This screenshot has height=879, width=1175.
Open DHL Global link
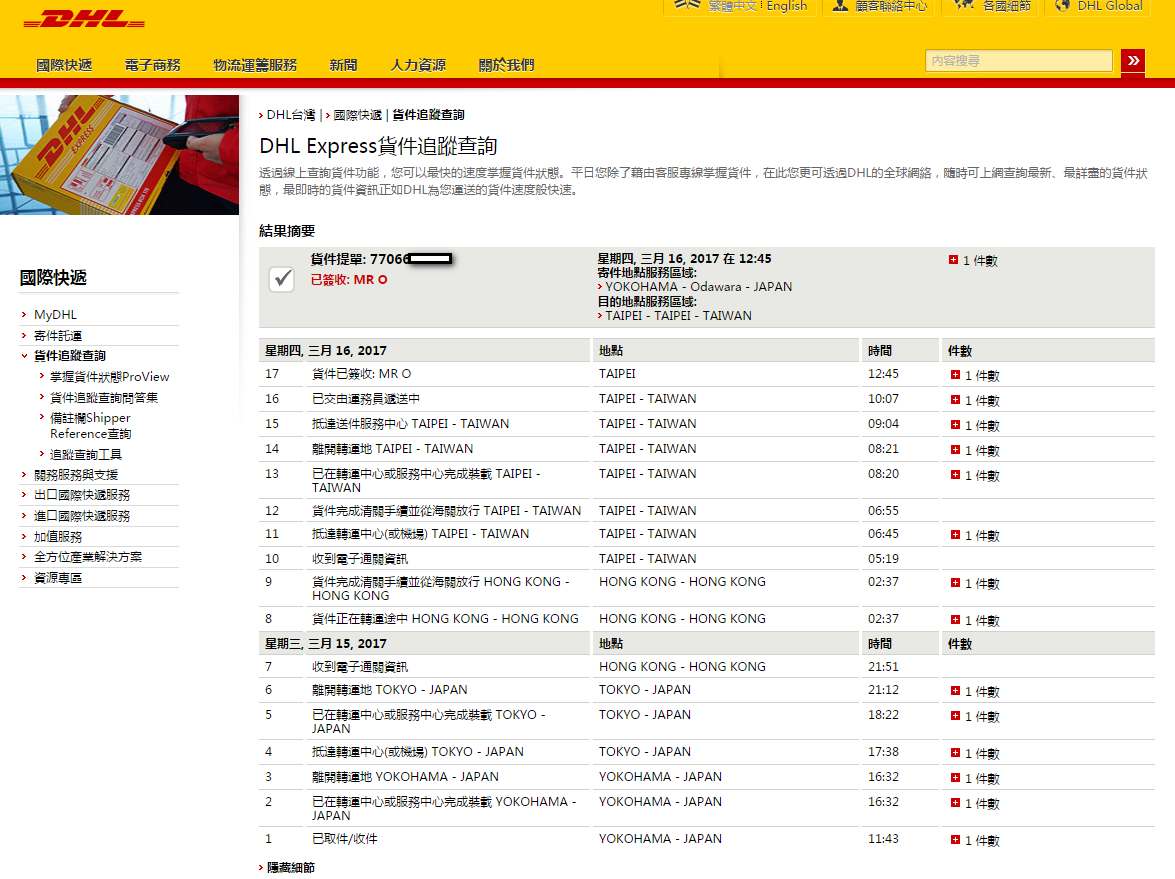1110,6
